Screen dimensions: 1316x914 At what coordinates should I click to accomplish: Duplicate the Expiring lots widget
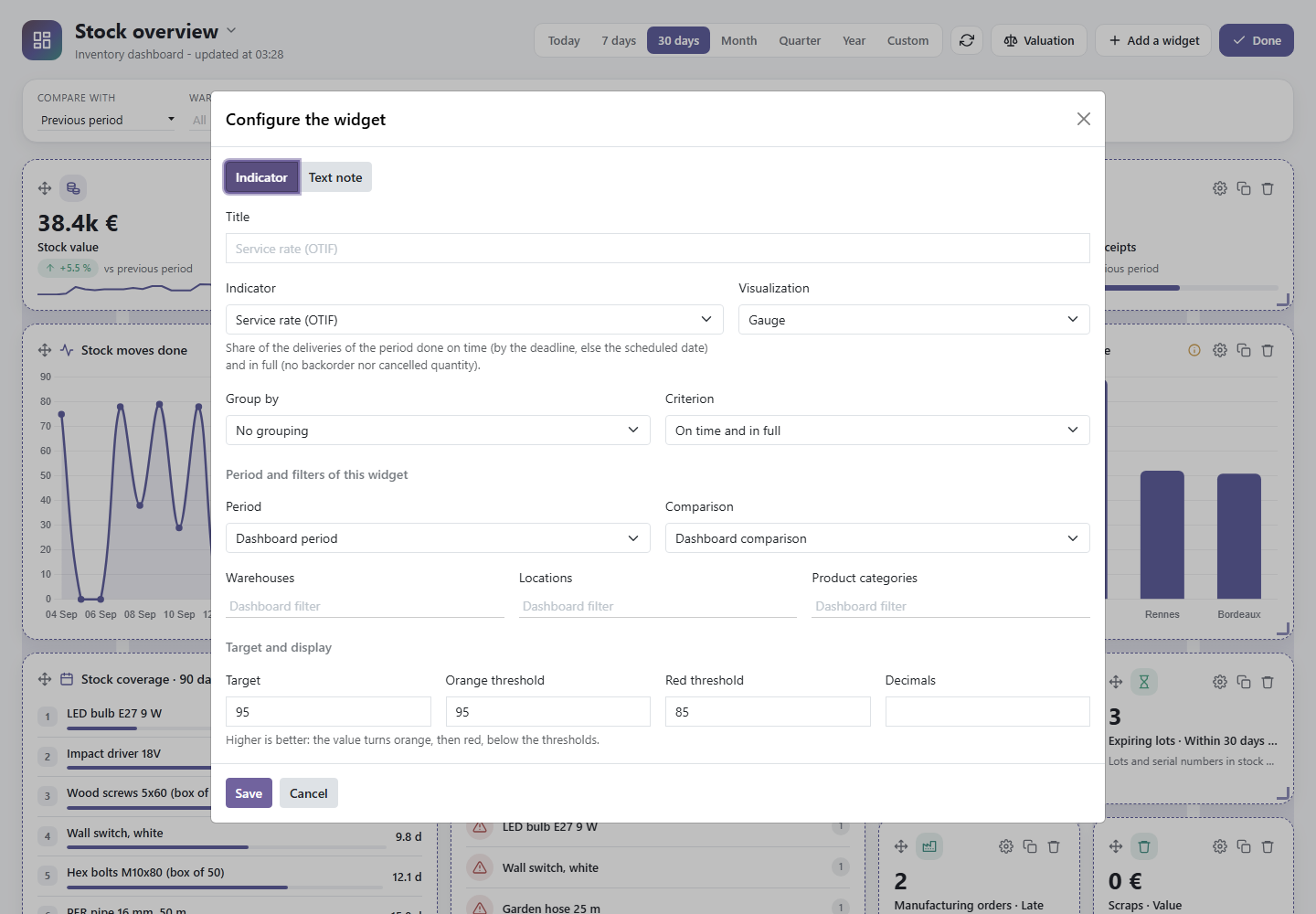coord(1244,682)
